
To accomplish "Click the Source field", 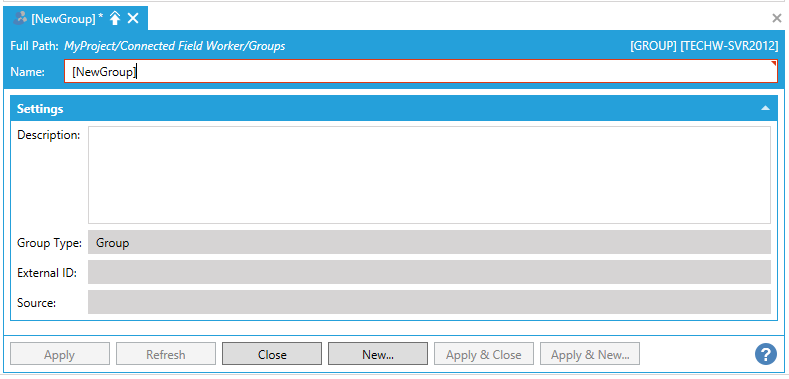I will pos(429,302).
